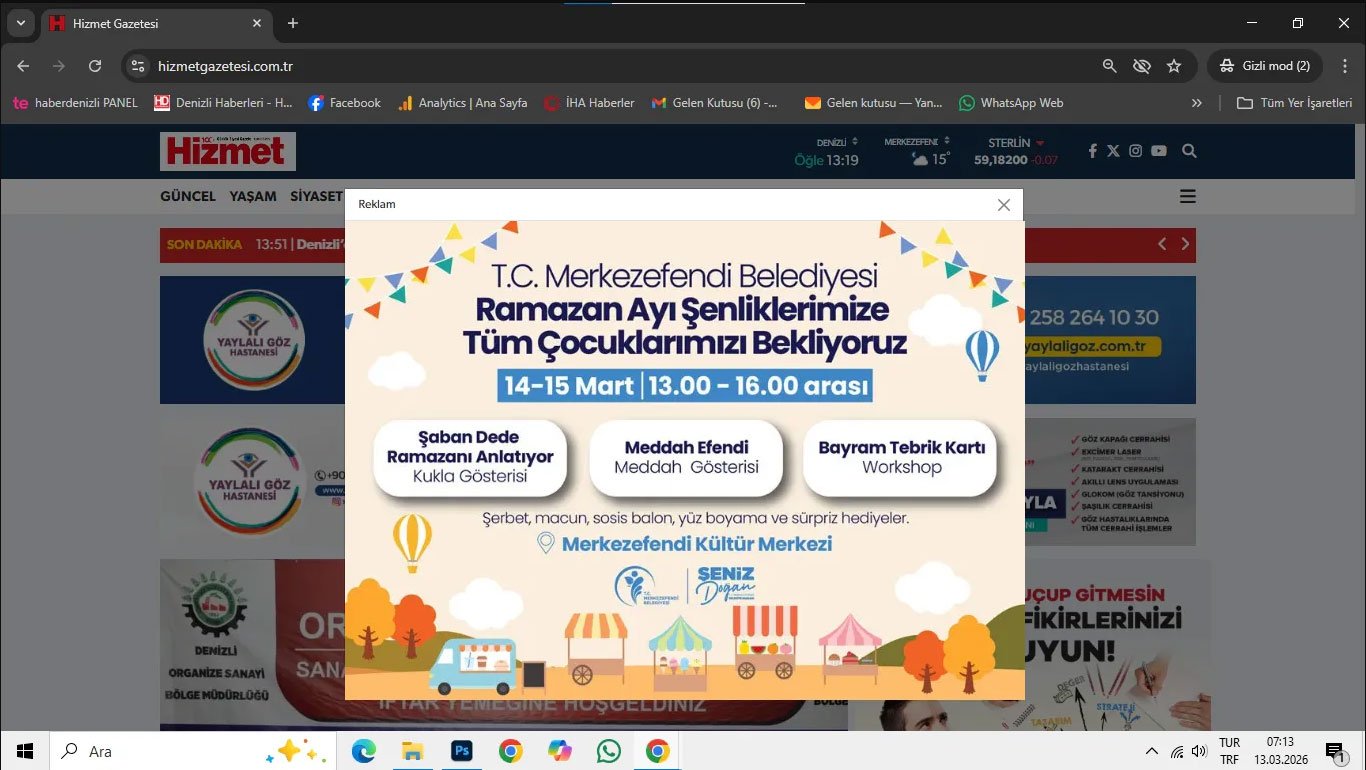Screen dimensions: 1366x770
Task: Click the Hizmet newspaper logo
Action: (x=227, y=151)
